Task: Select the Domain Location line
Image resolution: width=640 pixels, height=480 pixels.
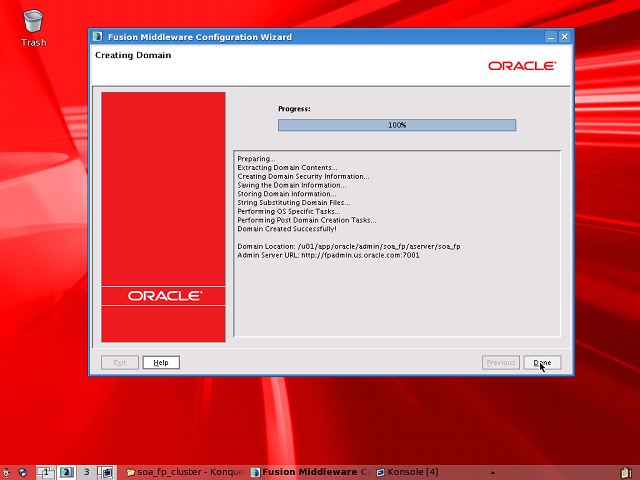Action: tap(349, 247)
